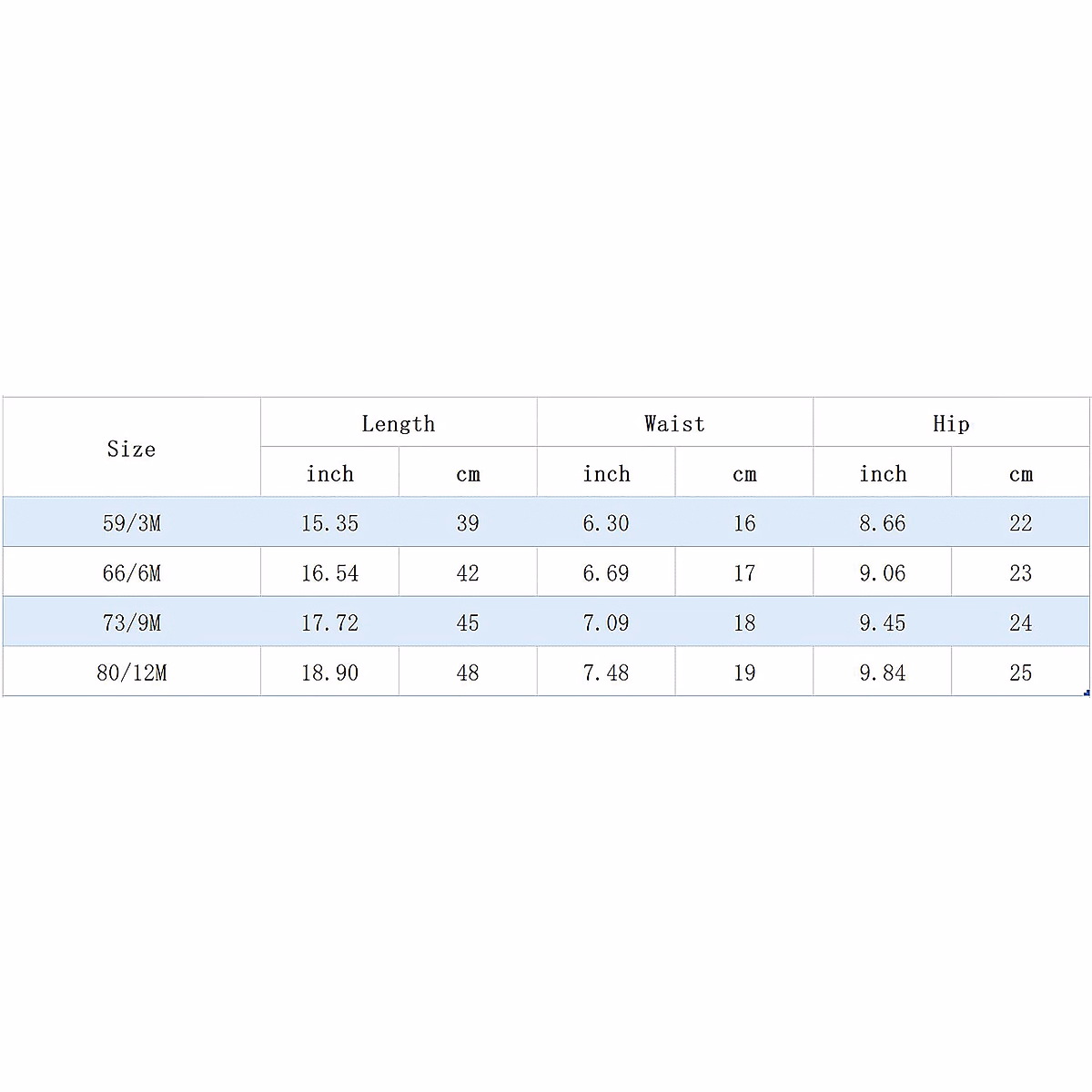
Task: Select the Waist column header
Action: coord(674,423)
